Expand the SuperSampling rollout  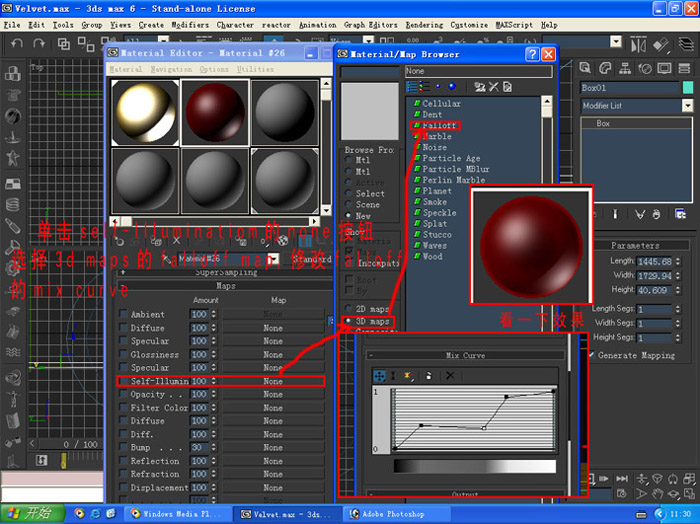point(226,272)
